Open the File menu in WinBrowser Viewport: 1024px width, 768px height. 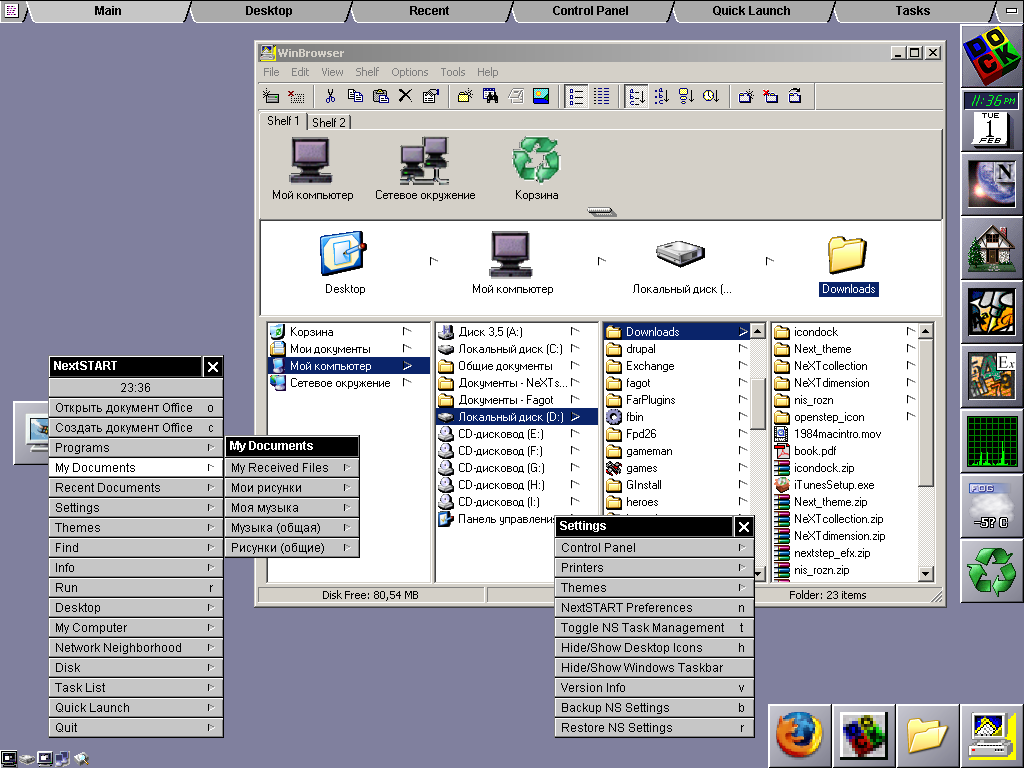(x=271, y=72)
